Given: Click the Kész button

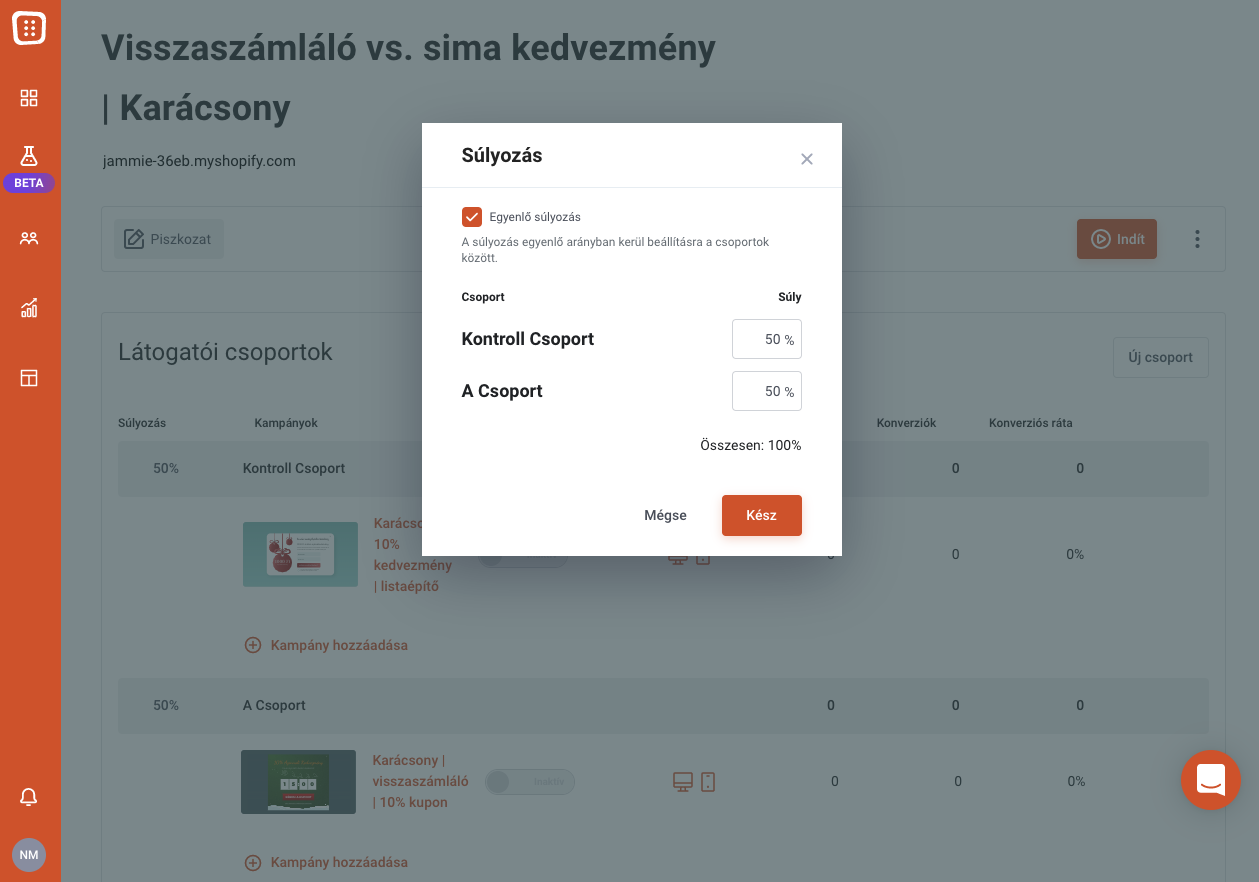Looking at the screenshot, I should [x=762, y=515].
